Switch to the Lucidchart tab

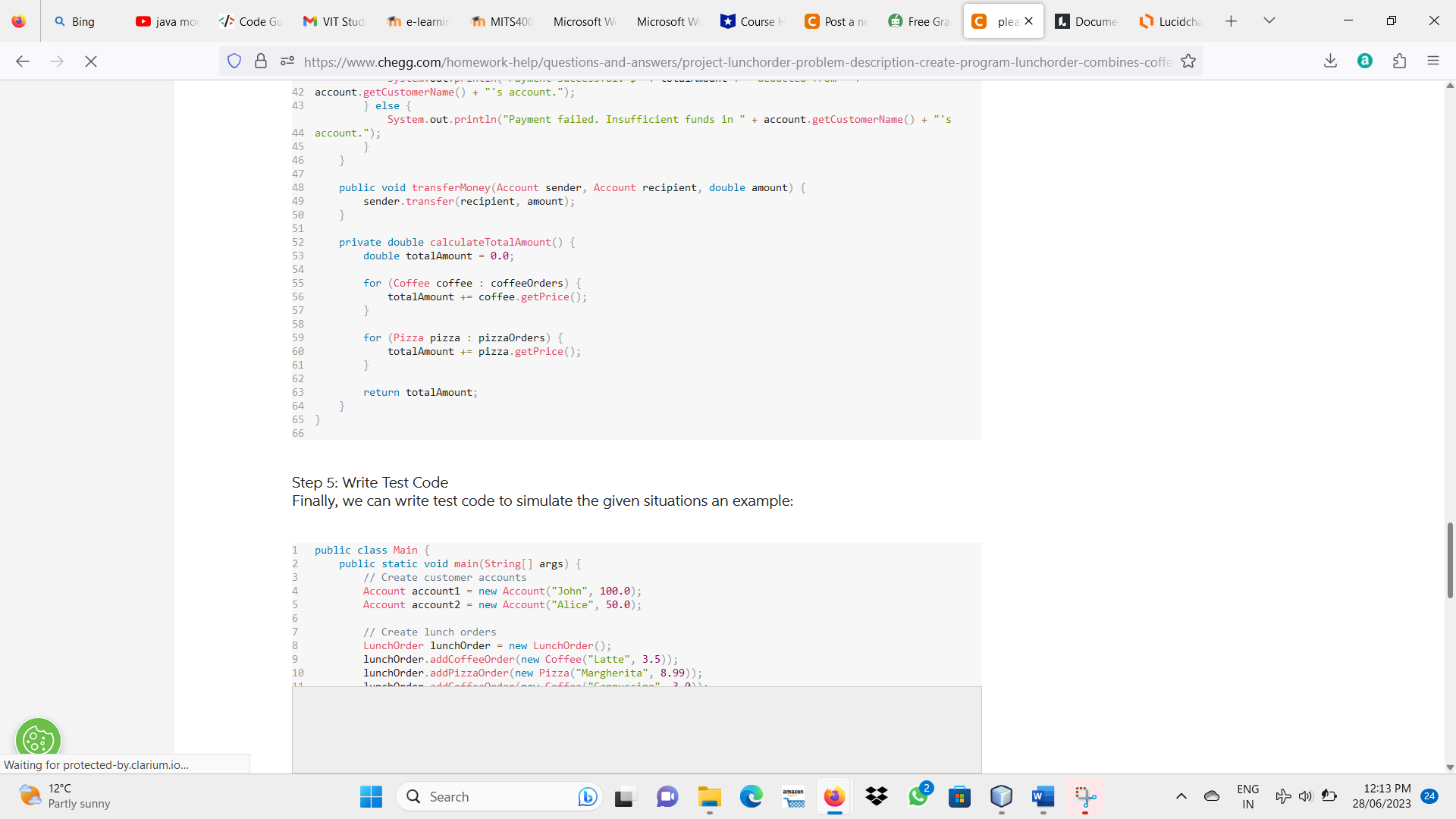point(1170,21)
